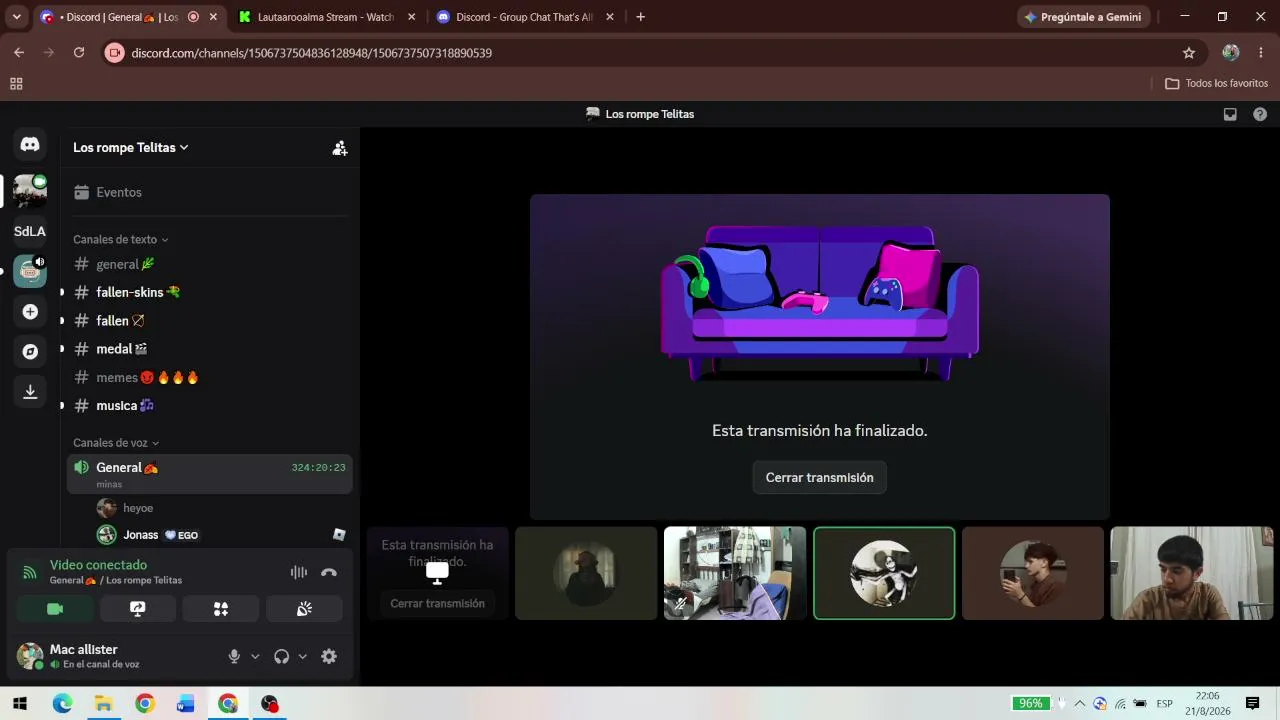Open the musica text channel
The height and width of the screenshot is (720, 1280).
click(x=210, y=406)
